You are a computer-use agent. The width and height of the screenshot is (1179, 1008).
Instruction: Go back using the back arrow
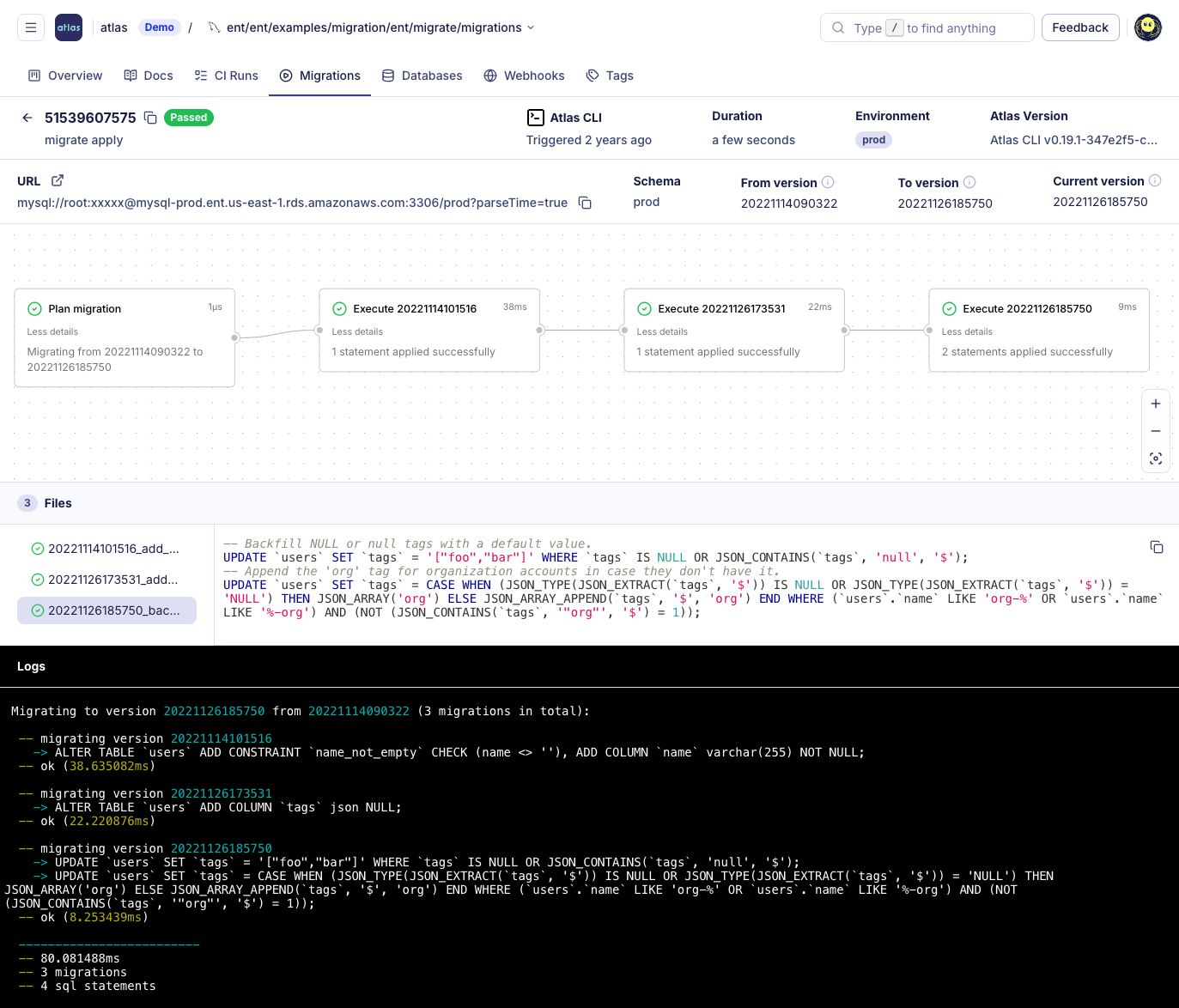click(x=27, y=118)
